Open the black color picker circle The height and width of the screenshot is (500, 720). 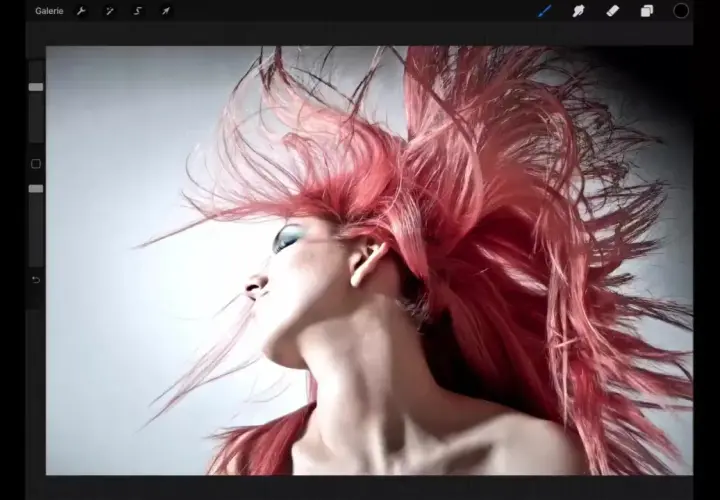tap(681, 11)
